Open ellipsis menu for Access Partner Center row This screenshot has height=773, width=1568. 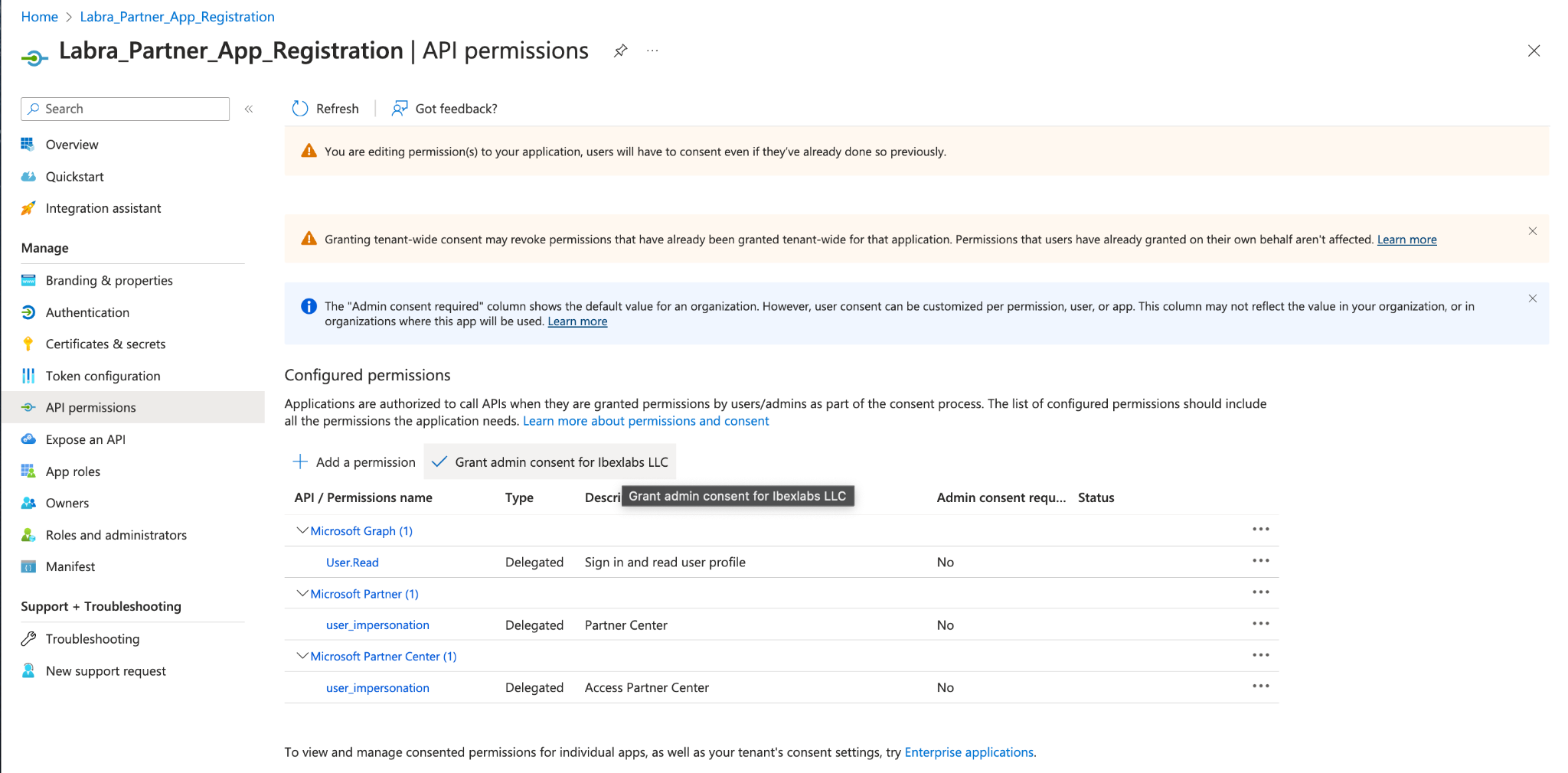(1261, 687)
